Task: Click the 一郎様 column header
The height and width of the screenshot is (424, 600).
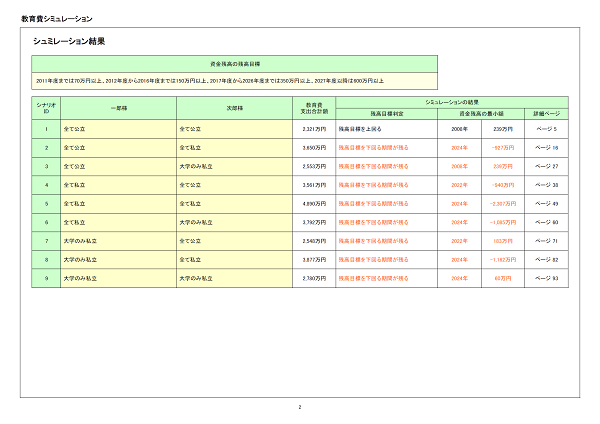Action: tap(119, 108)
